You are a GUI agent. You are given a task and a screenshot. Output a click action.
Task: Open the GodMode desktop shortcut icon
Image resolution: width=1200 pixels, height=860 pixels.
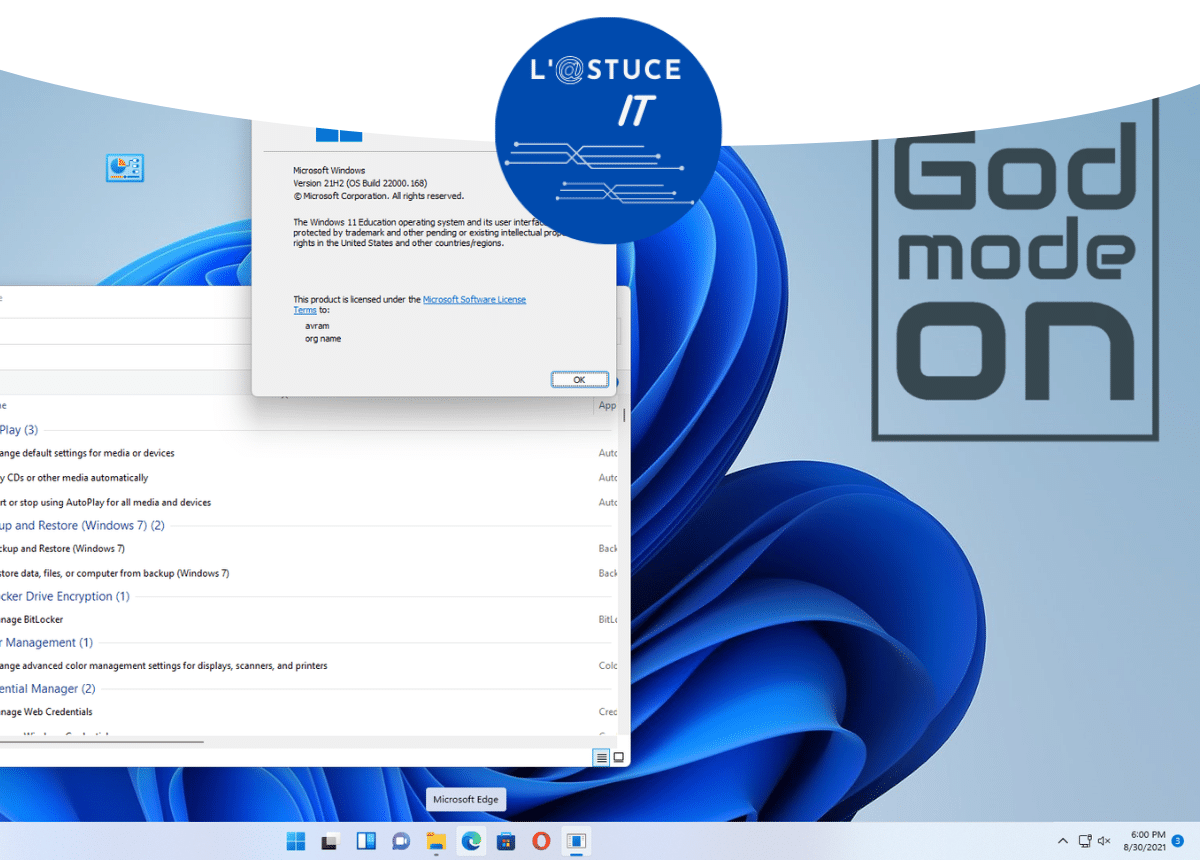pyautogui.click(x=125, y=167)
